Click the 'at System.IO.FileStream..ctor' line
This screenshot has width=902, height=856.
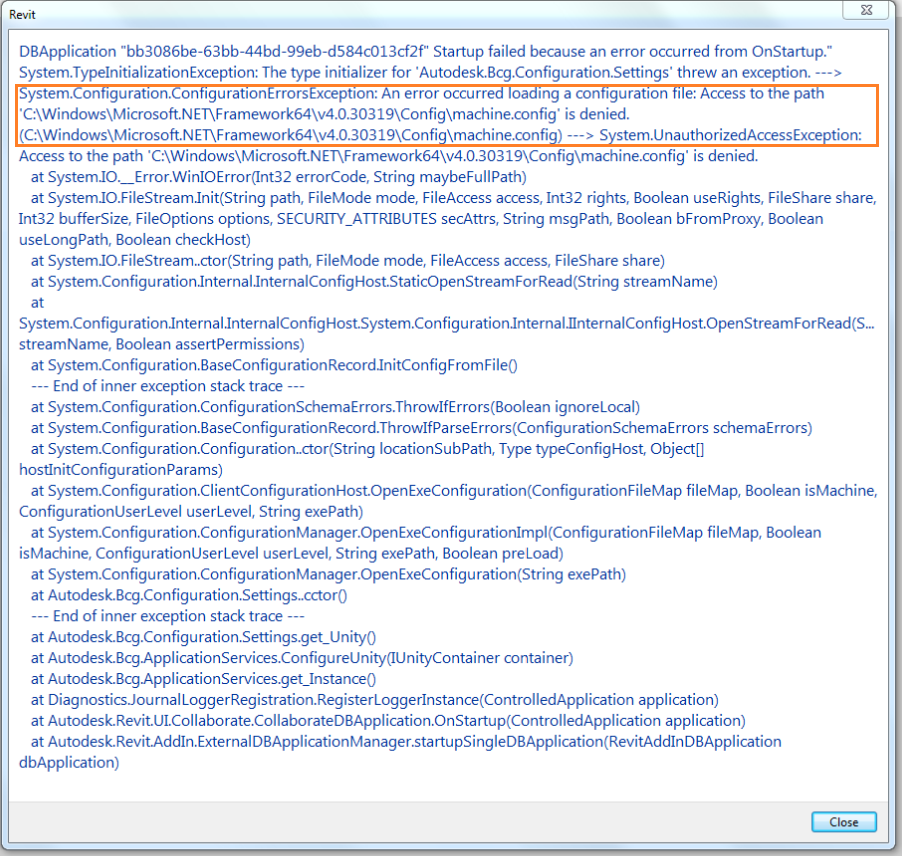[x=347, y=261]
